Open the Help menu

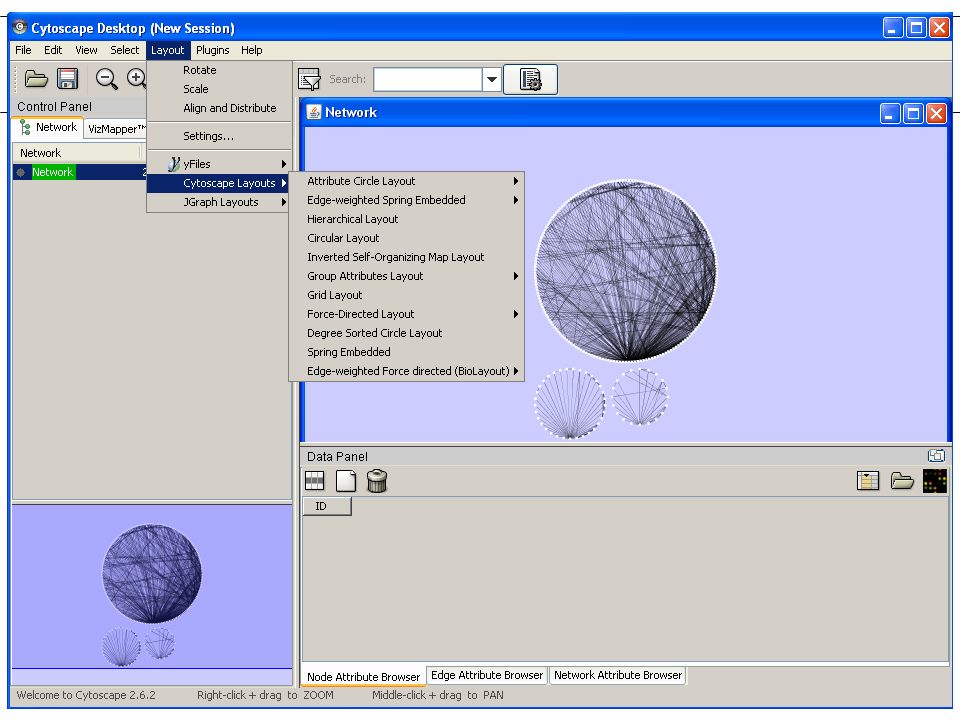tap(252, 50)
